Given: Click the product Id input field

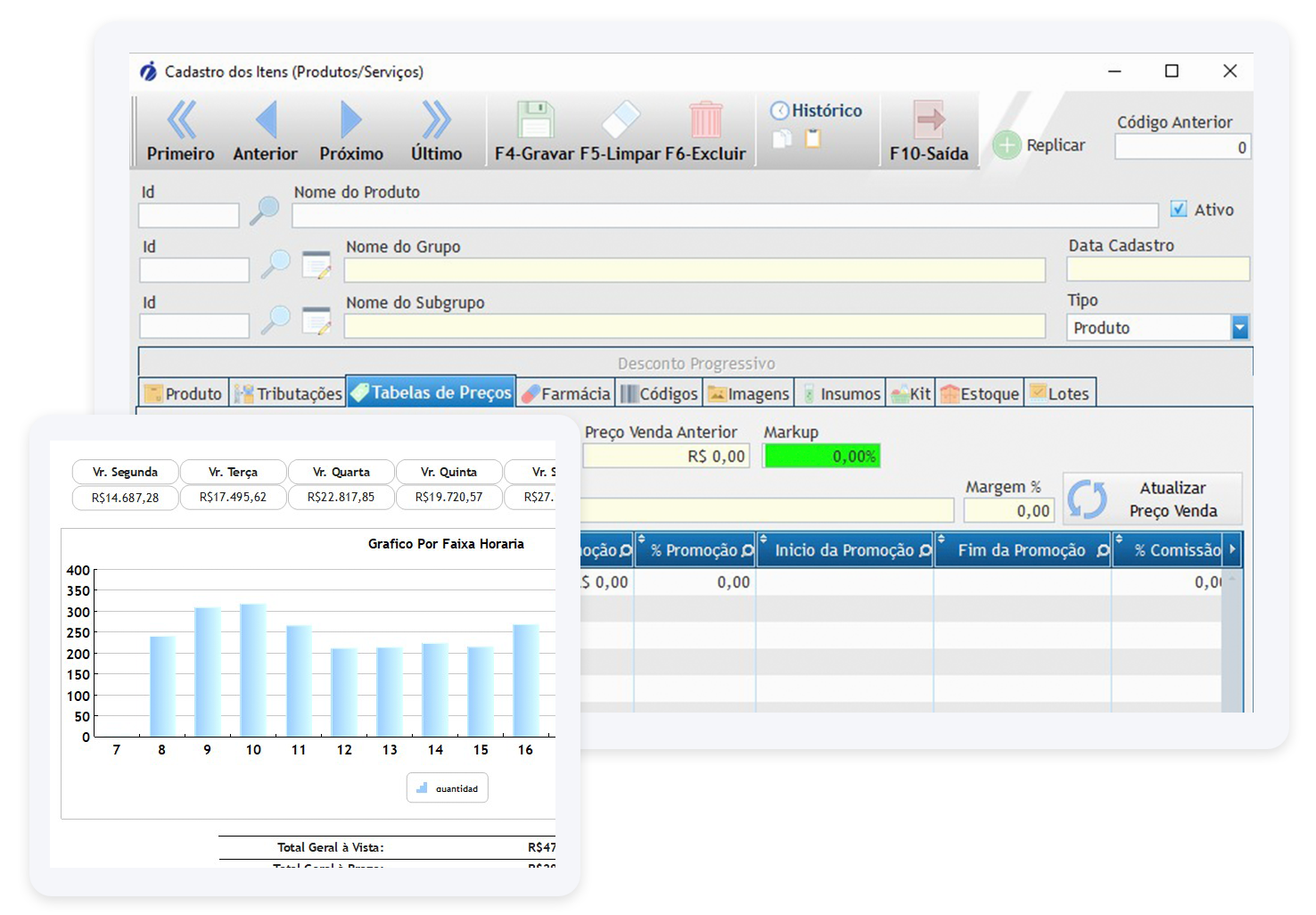Looking at the screenshot, I should 189,215.
